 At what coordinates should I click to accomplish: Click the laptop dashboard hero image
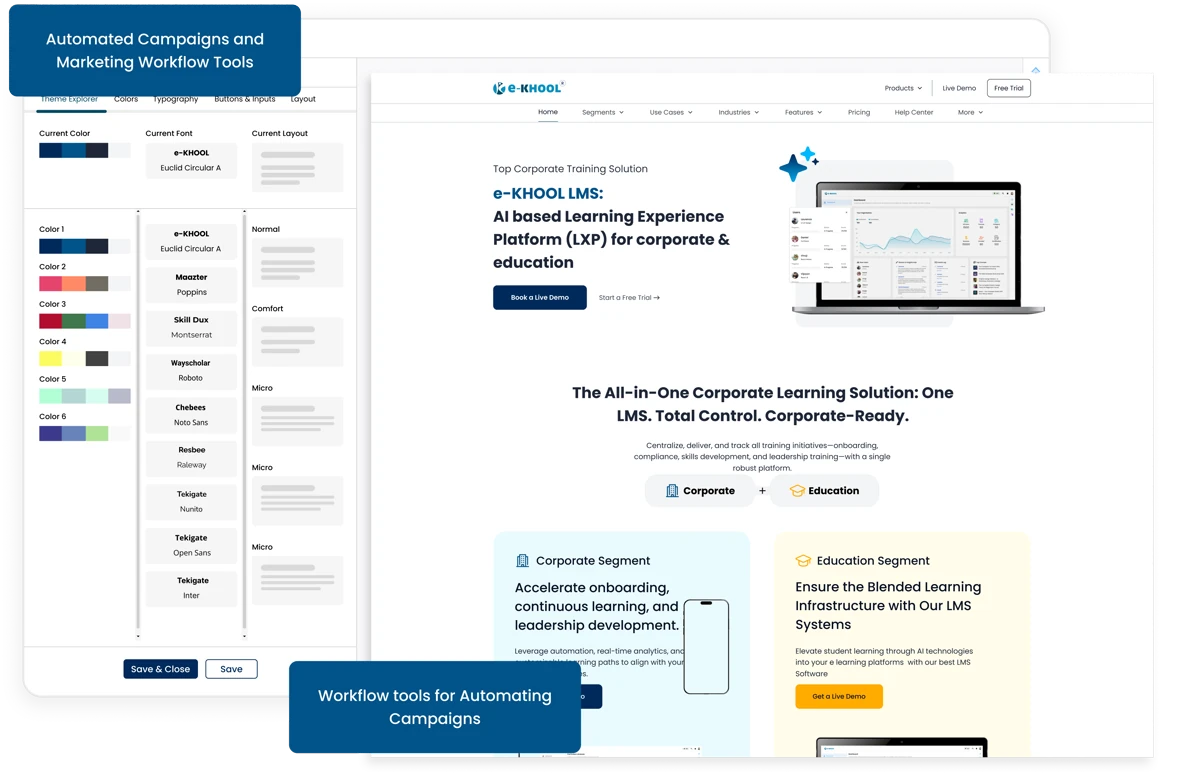coord(918,248)
